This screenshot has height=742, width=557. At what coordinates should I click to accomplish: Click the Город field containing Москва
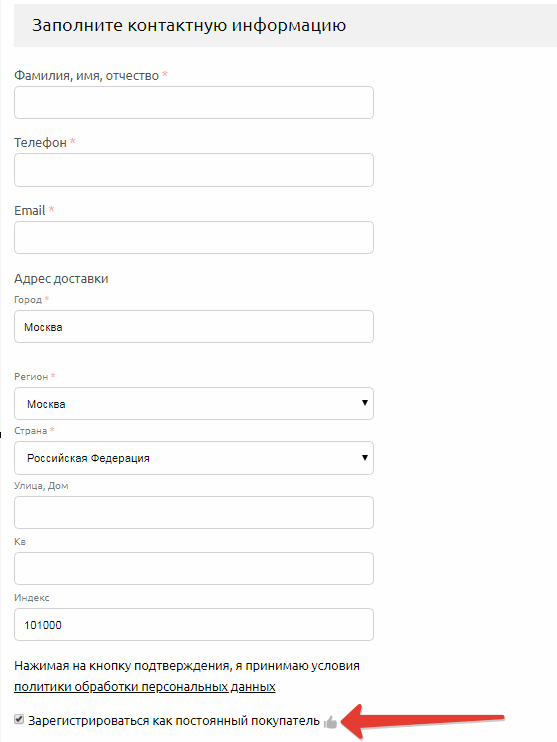tap(194, 327)
